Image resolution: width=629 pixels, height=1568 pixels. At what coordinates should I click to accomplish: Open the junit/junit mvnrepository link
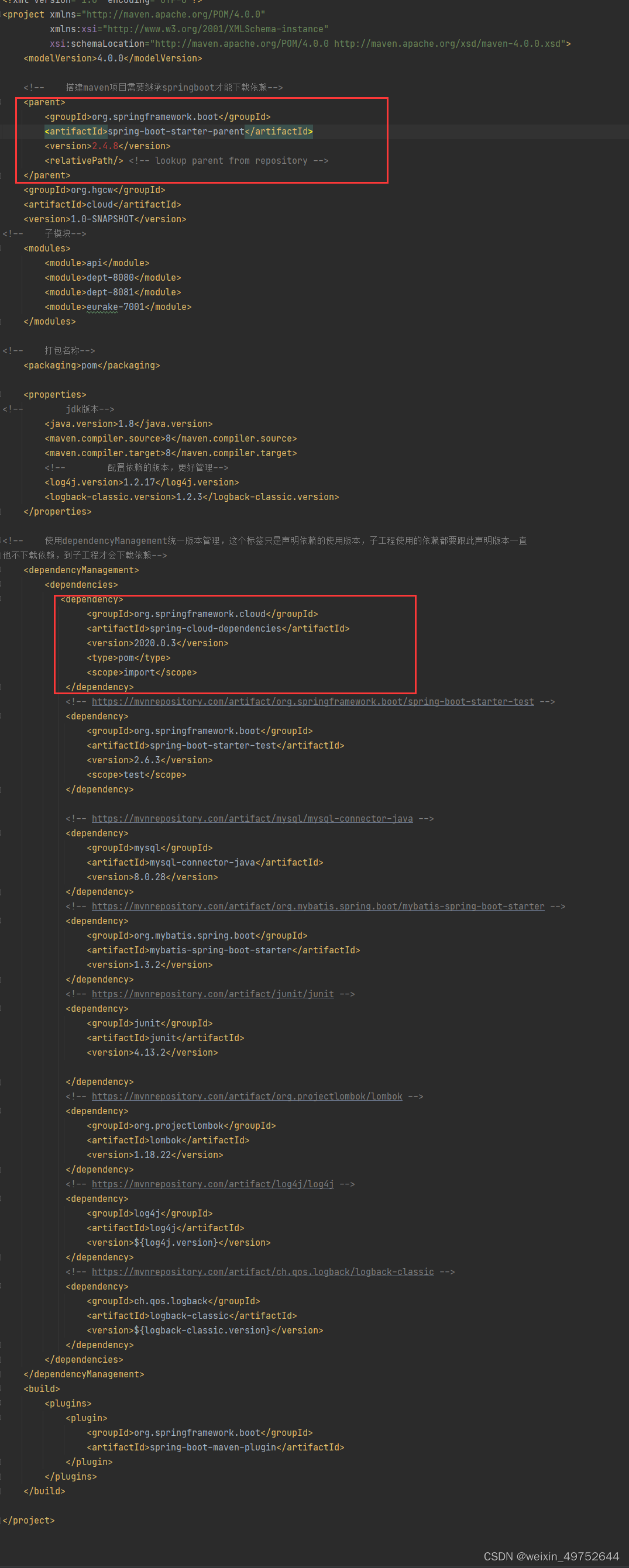[x=212, y=994]
